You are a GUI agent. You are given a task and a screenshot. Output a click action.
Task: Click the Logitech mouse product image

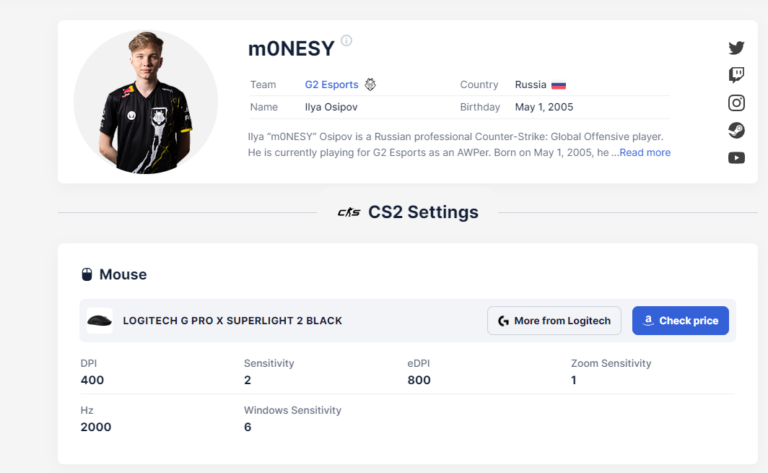(100, 321)
